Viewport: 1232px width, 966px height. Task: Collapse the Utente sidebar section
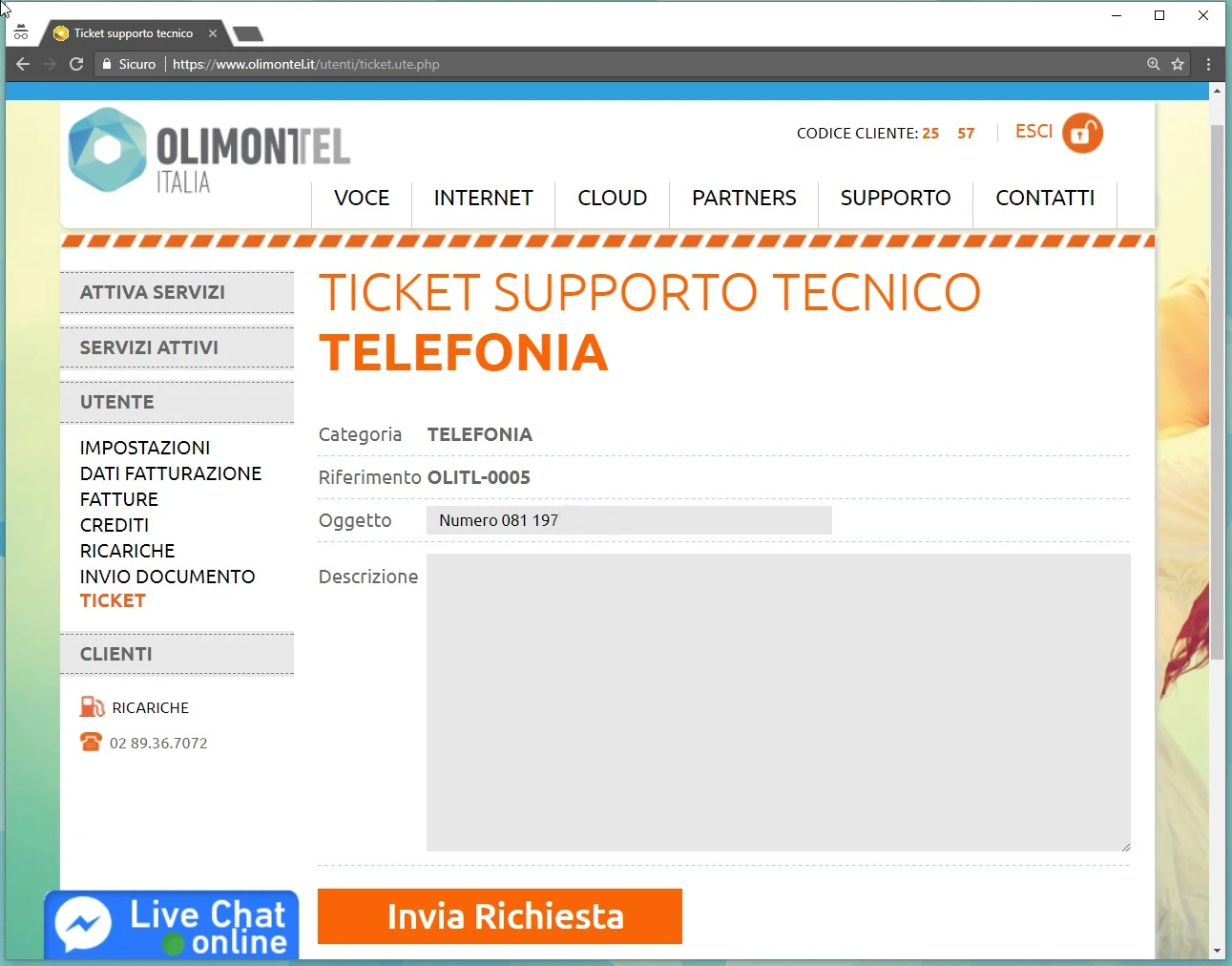pos(177,402)
